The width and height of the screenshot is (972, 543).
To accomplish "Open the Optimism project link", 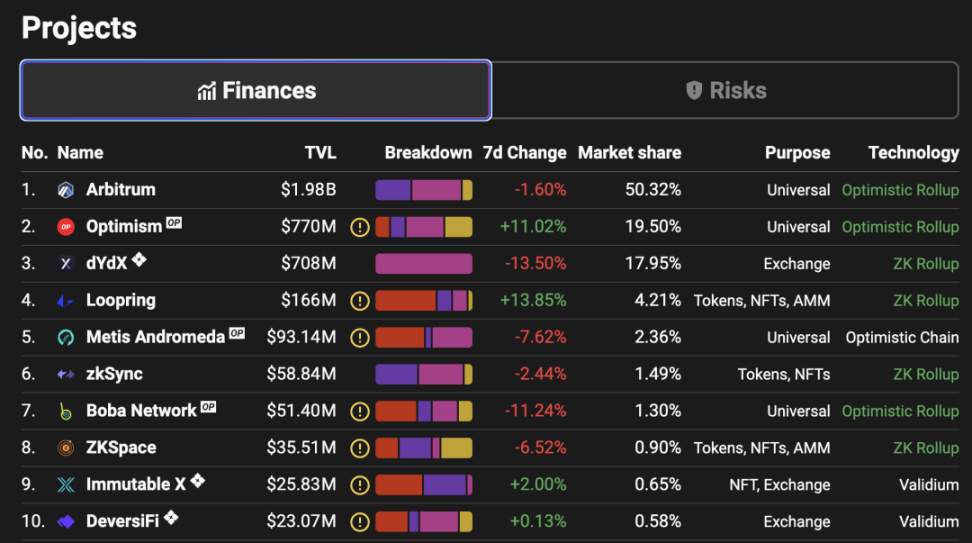I will [x=124, y=227].
